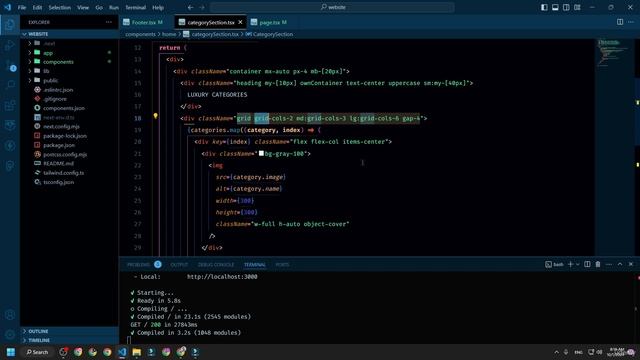Open the Explorer view in activity bar
The height and width of the screenshot is (360, 640).
tap(10, 25)
